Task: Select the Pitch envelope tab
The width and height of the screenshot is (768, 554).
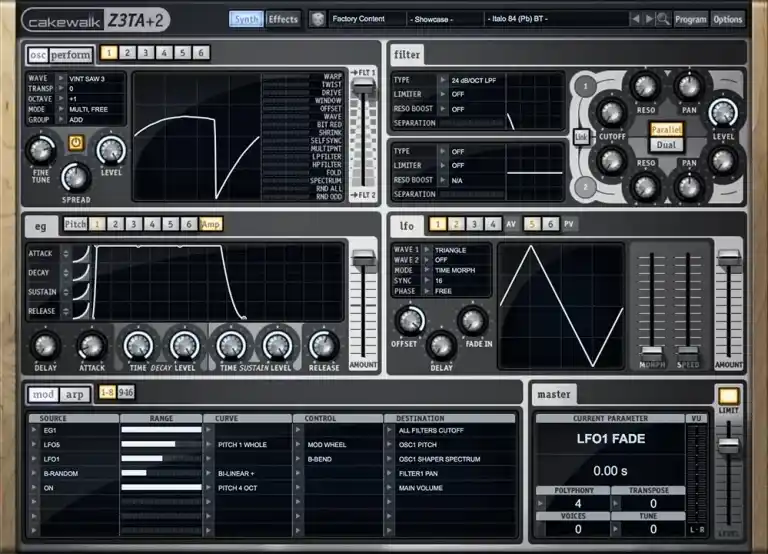Action: click(x=75, y=224)
